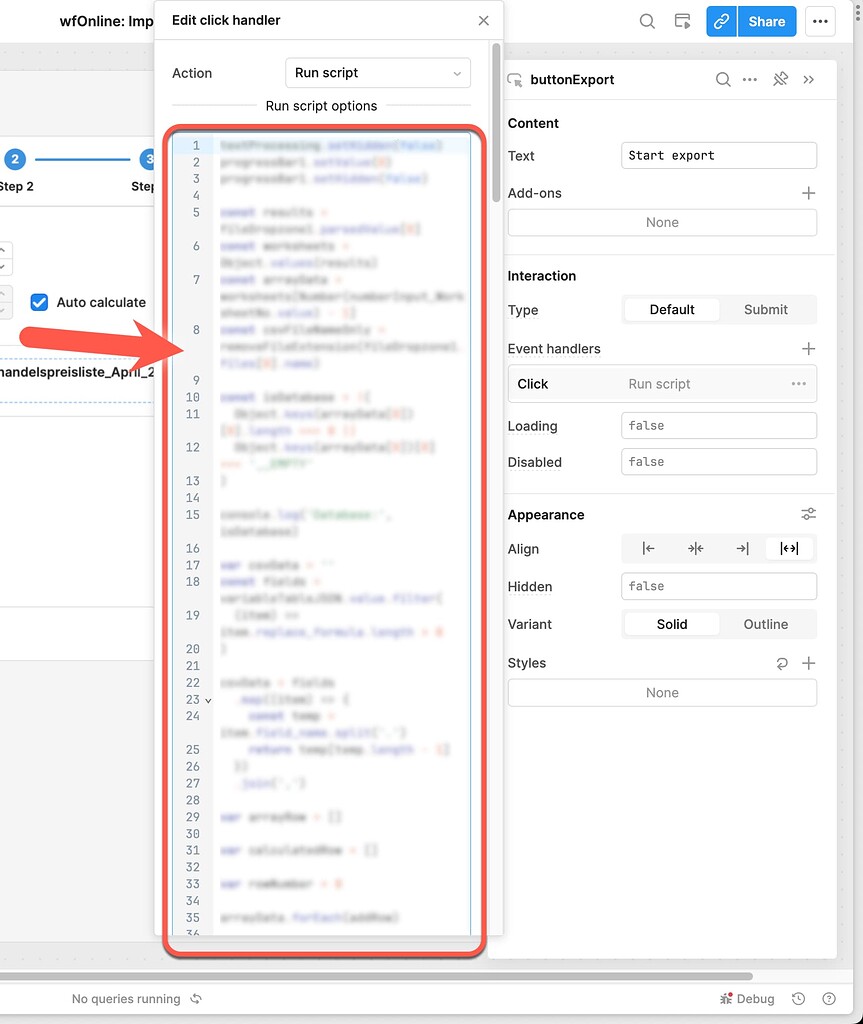Add a new event handler with plus icon
The image size is (863, 1024).
click(808, 349)
